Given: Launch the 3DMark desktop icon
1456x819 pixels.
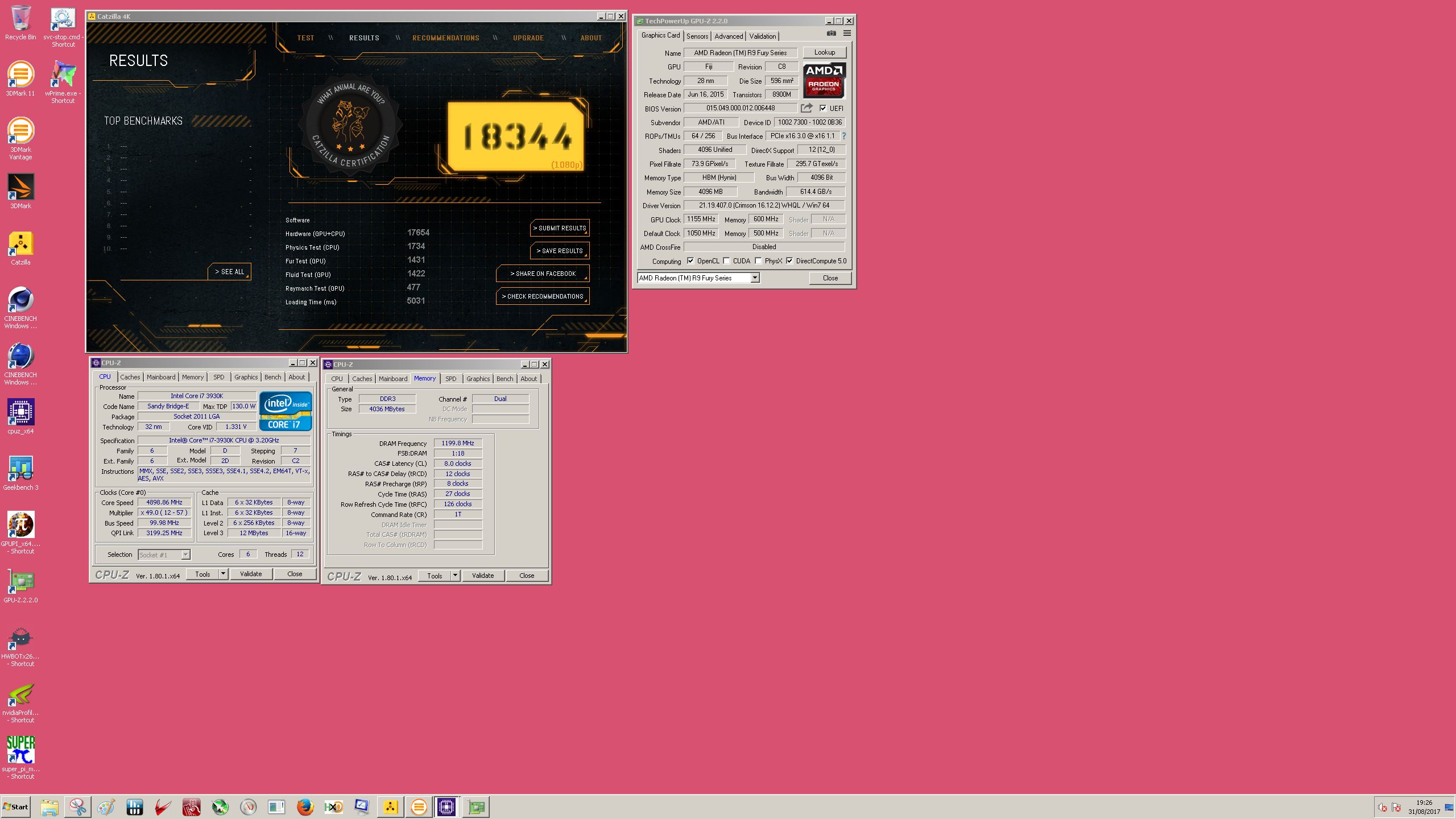Looking at the screenshot, I should (x=20, y=191).
